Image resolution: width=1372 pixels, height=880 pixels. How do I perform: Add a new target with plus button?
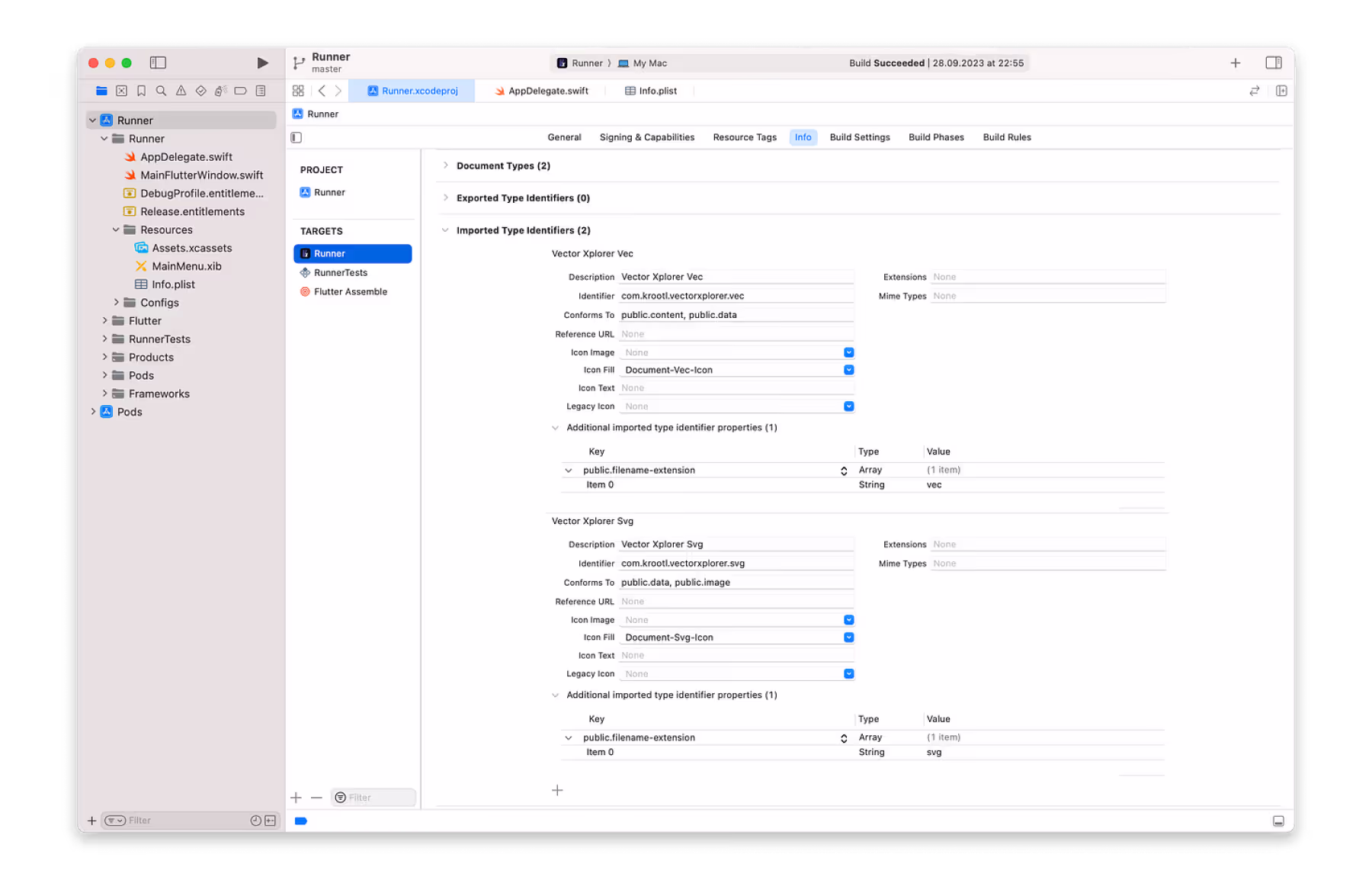pyautogui.click(x=297, y=798)
